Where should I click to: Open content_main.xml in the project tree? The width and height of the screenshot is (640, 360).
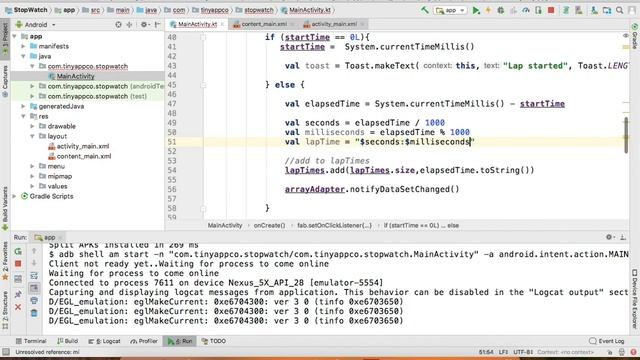click(83, 156)
